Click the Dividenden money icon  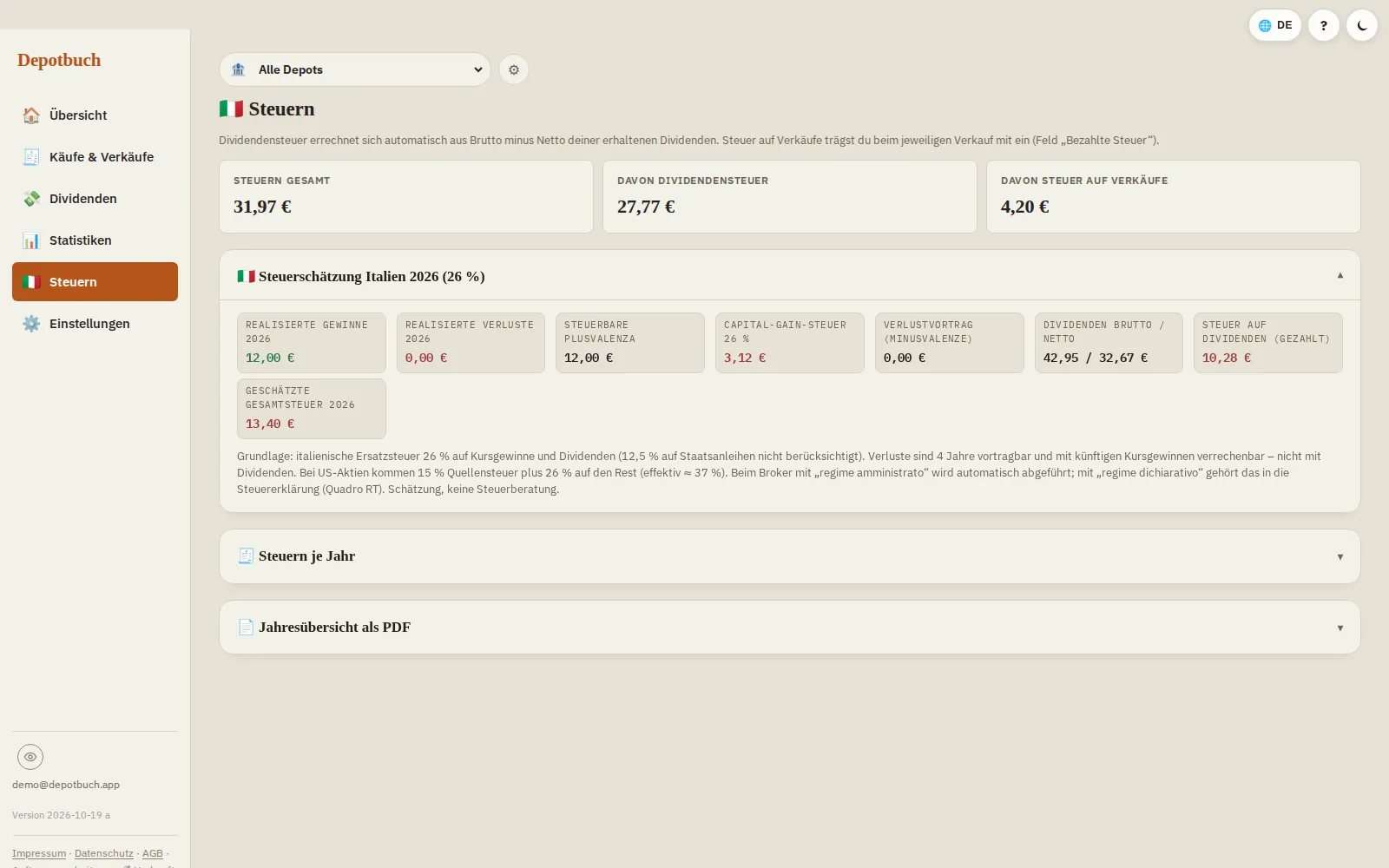point(31,199)
